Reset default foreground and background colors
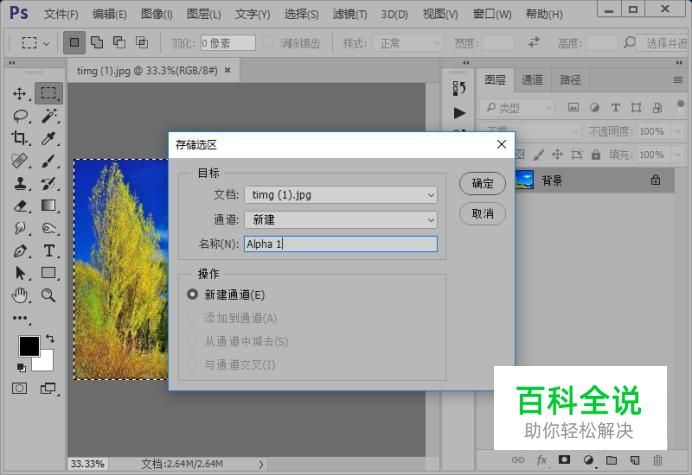Screen dimensions: 692x475 tap(21, 367)
